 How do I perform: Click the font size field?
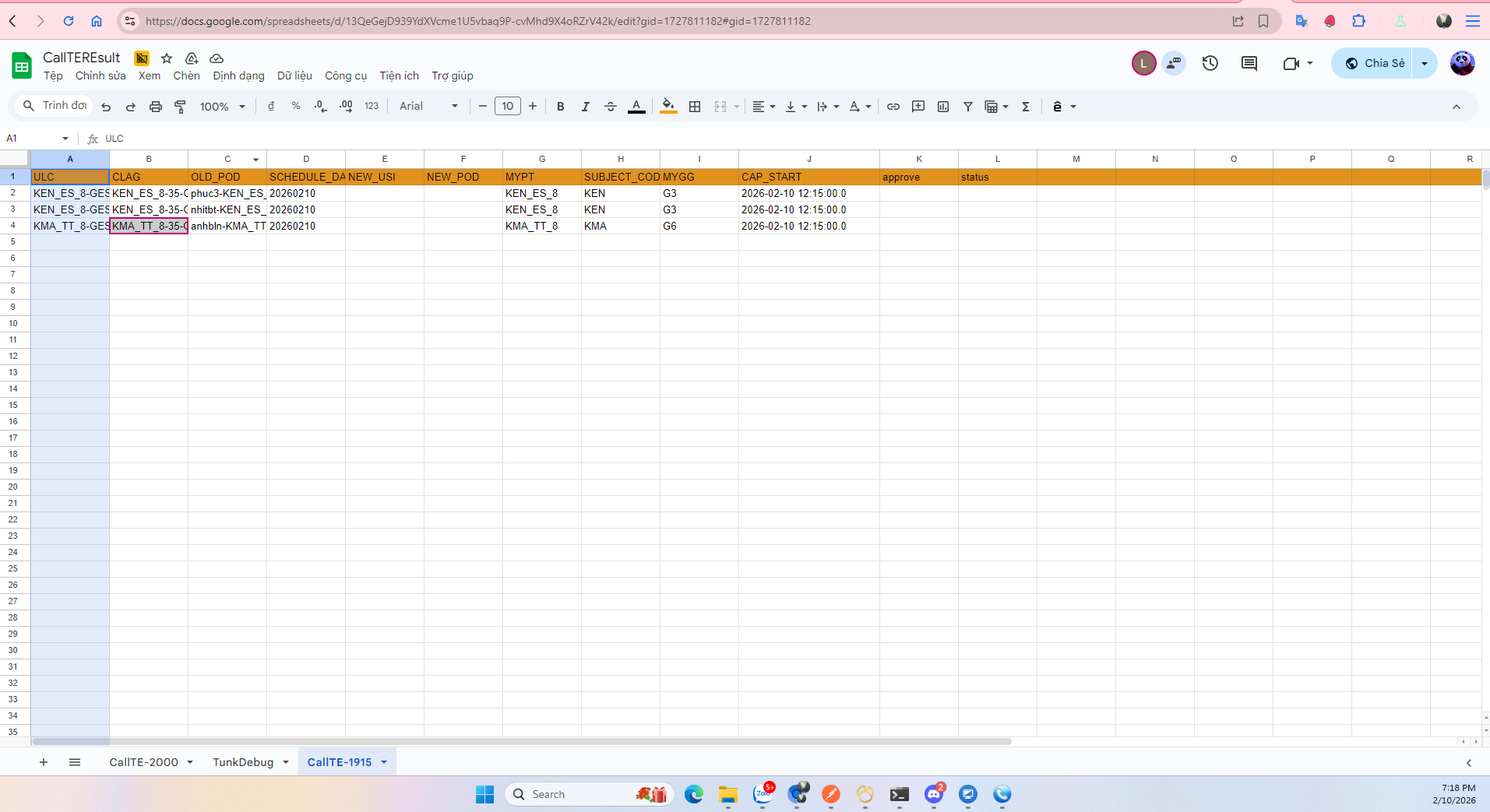(x=508, y=107)
